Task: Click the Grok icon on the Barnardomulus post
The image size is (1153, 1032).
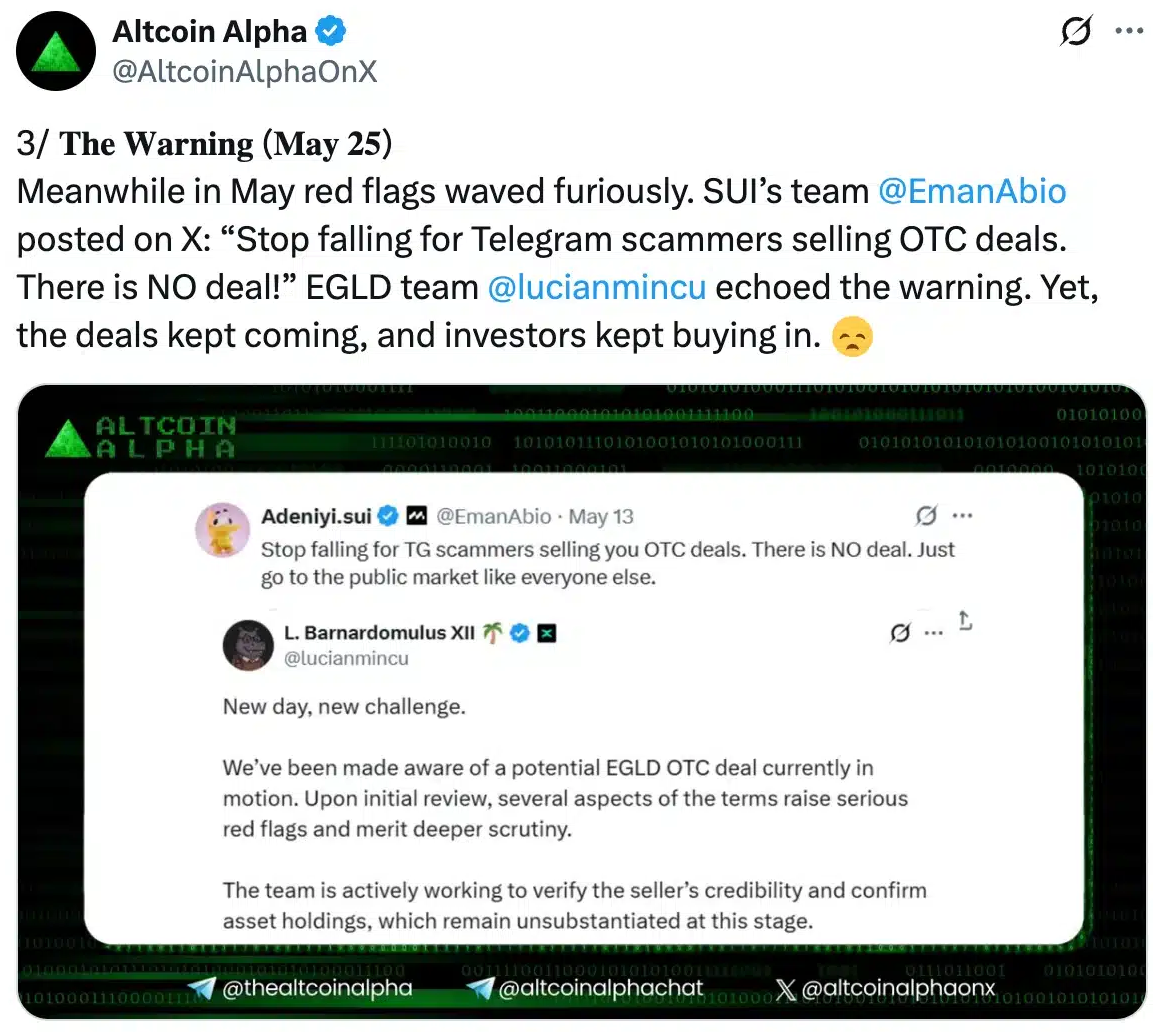Action: 900,633
